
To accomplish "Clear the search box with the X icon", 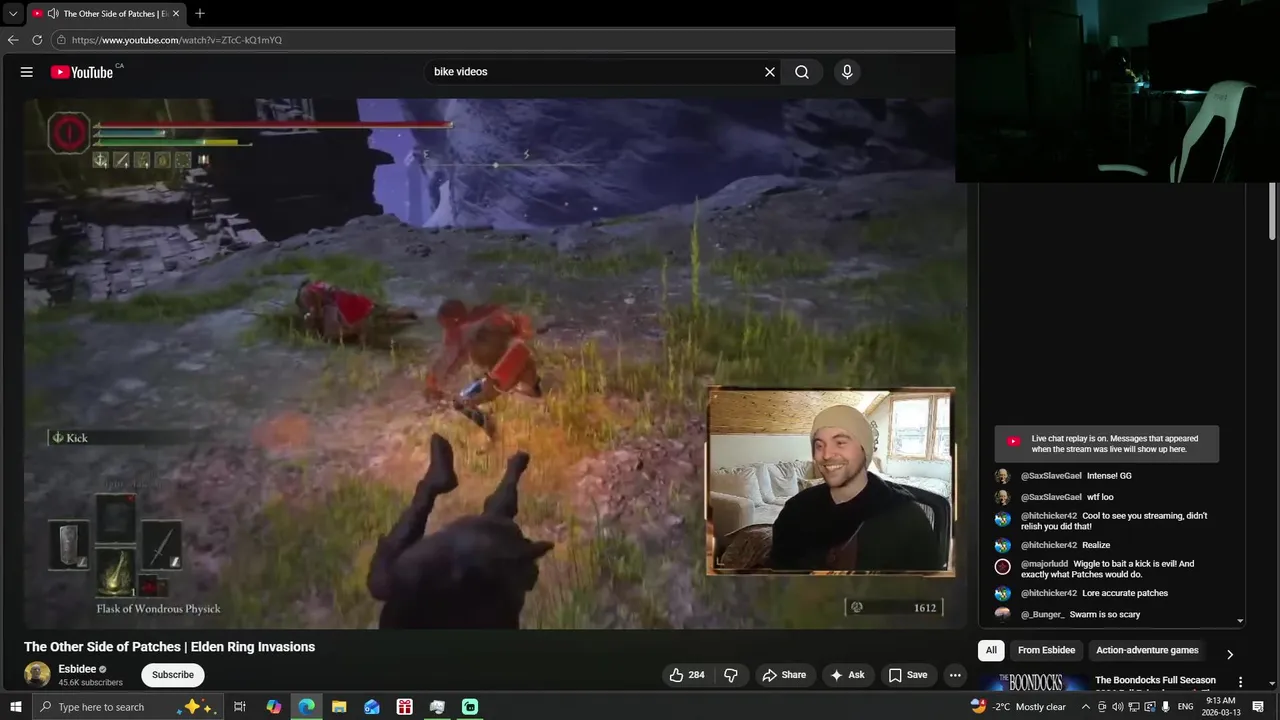I will click(x=770, y=72).
